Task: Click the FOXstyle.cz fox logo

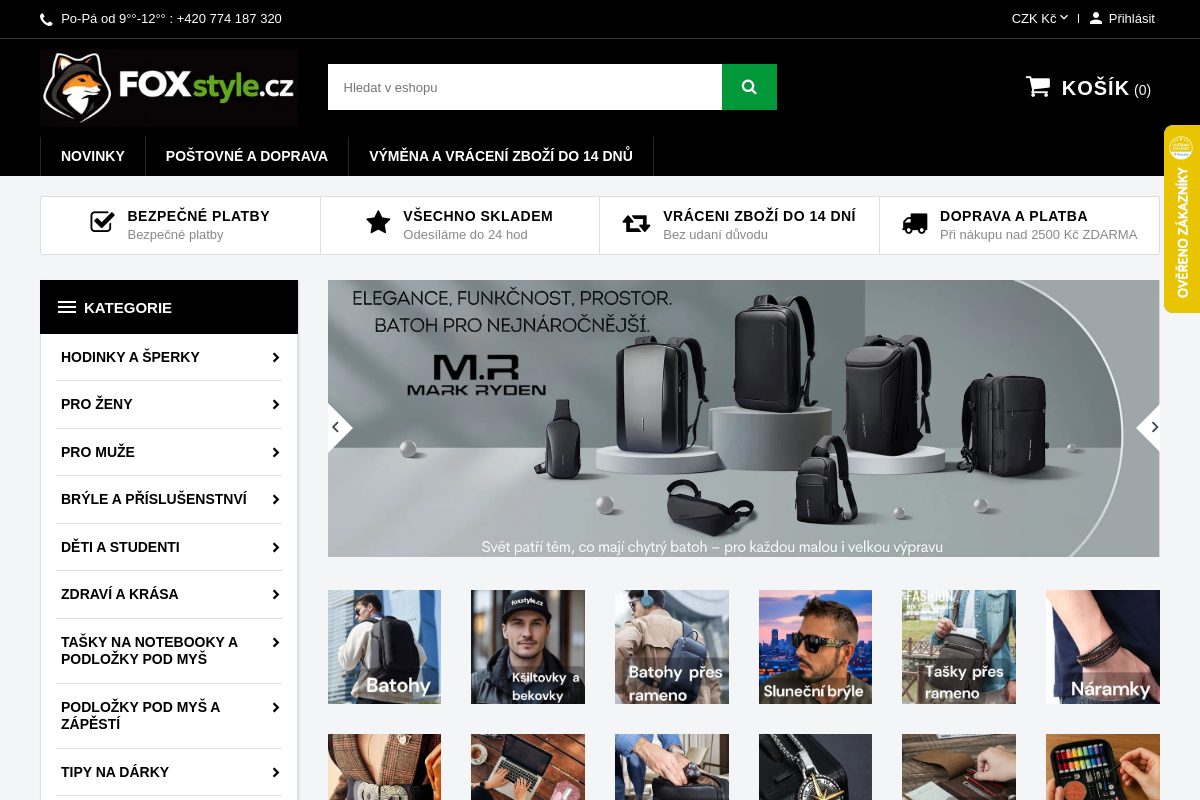Action: (169, 88)
